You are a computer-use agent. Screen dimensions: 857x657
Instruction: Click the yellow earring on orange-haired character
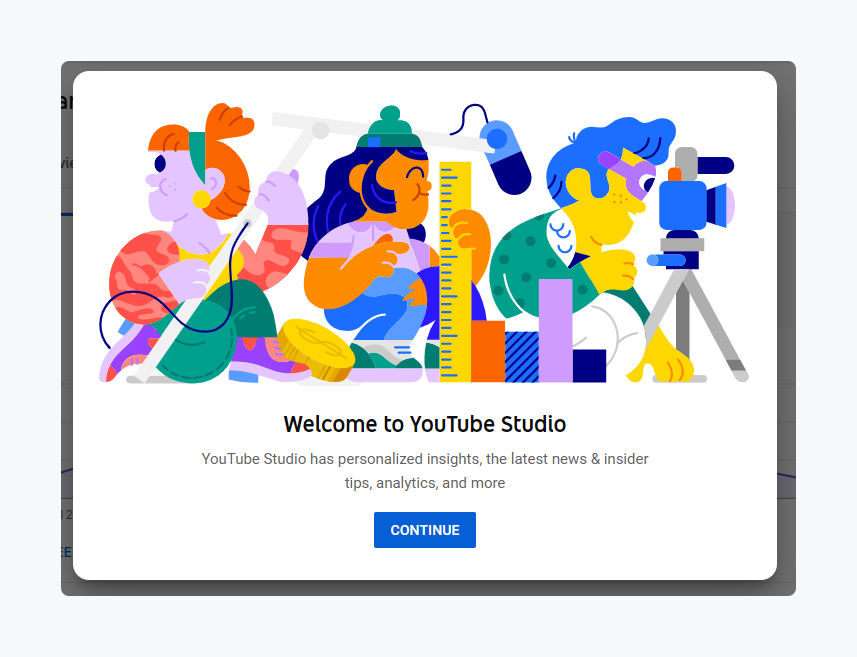point(202,199)
